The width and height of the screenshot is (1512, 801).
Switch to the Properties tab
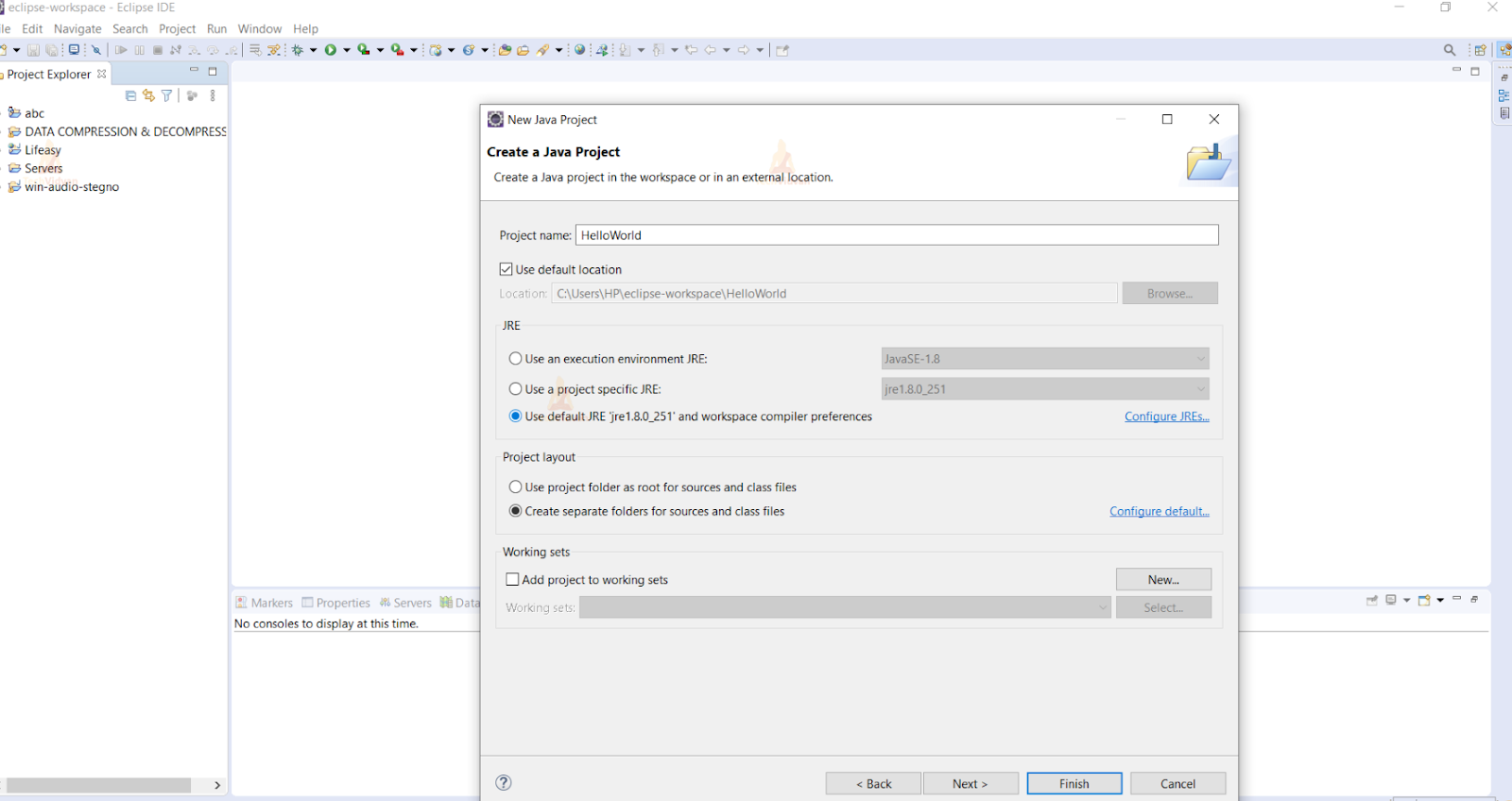pos(336,603)
